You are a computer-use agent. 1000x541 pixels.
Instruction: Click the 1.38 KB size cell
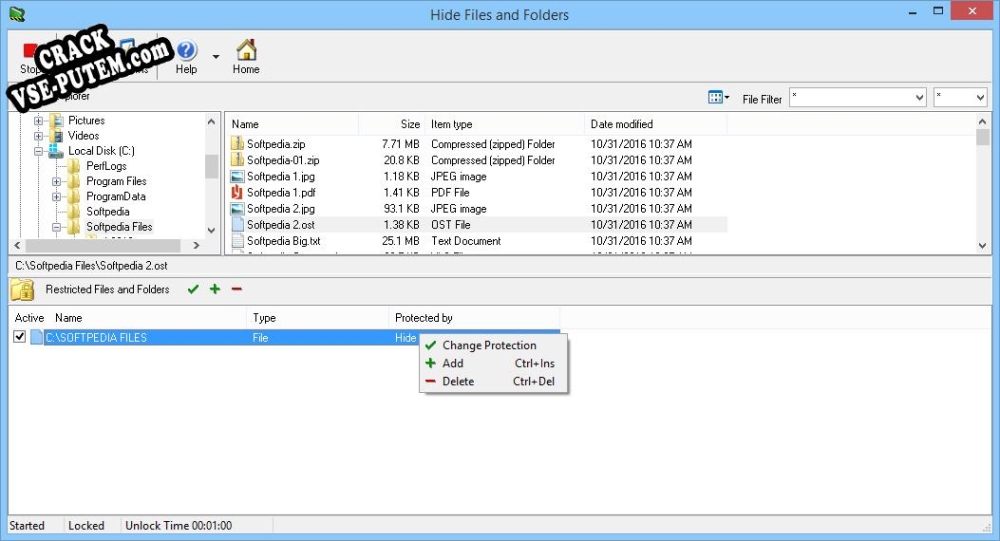tap(401, 225)
